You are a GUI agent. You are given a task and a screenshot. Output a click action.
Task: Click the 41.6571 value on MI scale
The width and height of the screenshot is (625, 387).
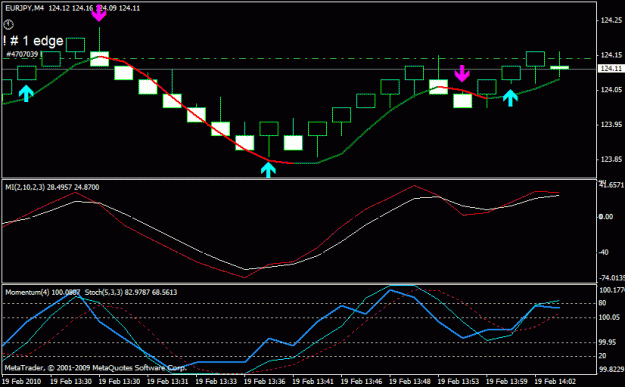pyautogui.click(x=611, y=185)
